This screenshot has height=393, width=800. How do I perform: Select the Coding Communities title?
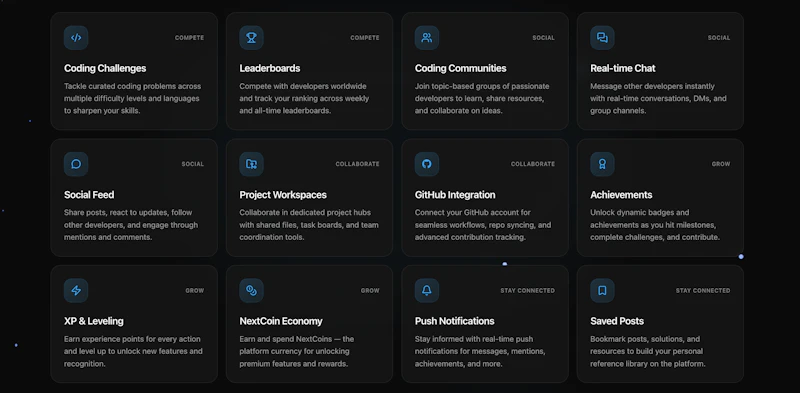[461, 68]
